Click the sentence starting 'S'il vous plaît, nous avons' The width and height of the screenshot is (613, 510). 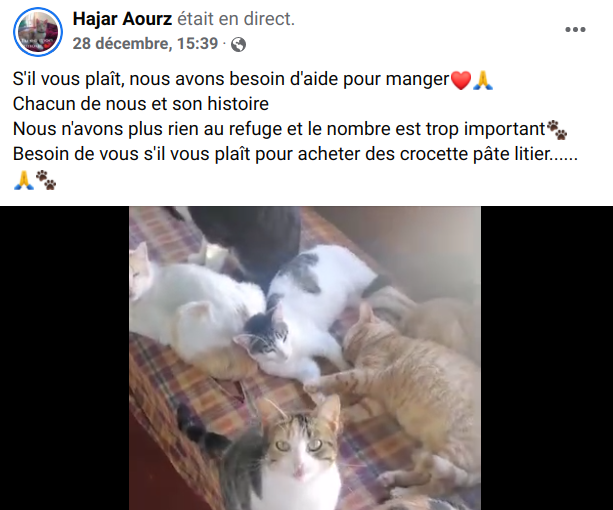[x=231, y=79]
